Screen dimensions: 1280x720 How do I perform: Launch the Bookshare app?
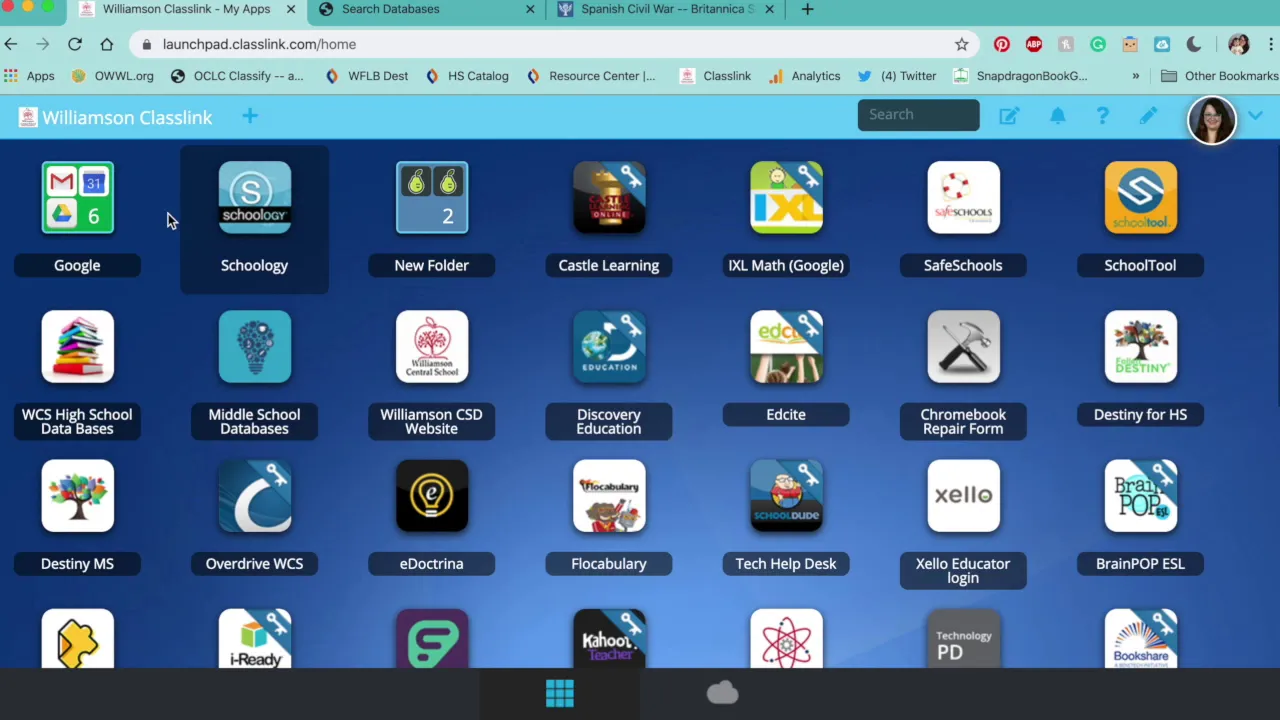1140,638
